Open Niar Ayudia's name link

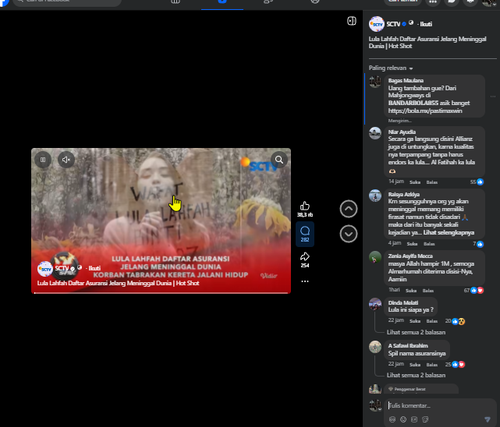[402, 132]
